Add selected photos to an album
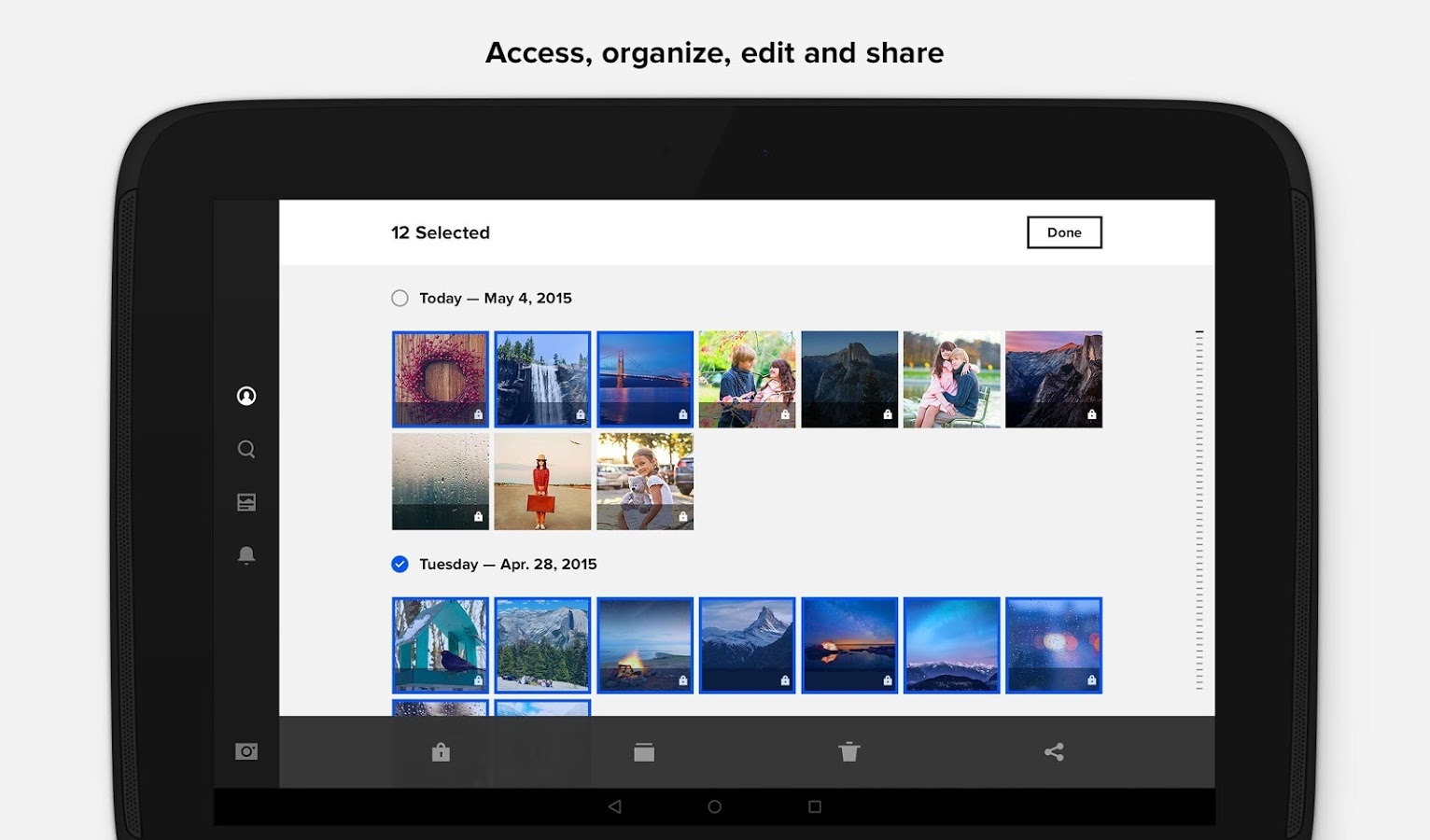 click(644, 751)
